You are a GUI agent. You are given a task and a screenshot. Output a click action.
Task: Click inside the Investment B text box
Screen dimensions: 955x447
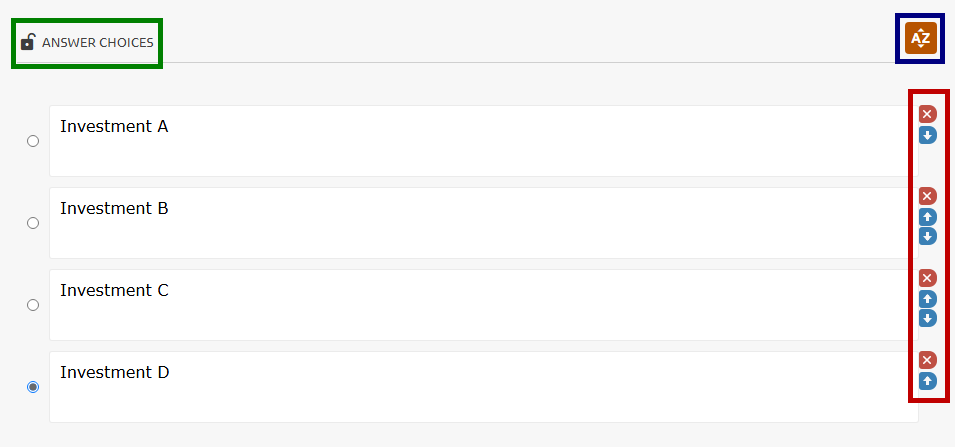coord(483,223)
